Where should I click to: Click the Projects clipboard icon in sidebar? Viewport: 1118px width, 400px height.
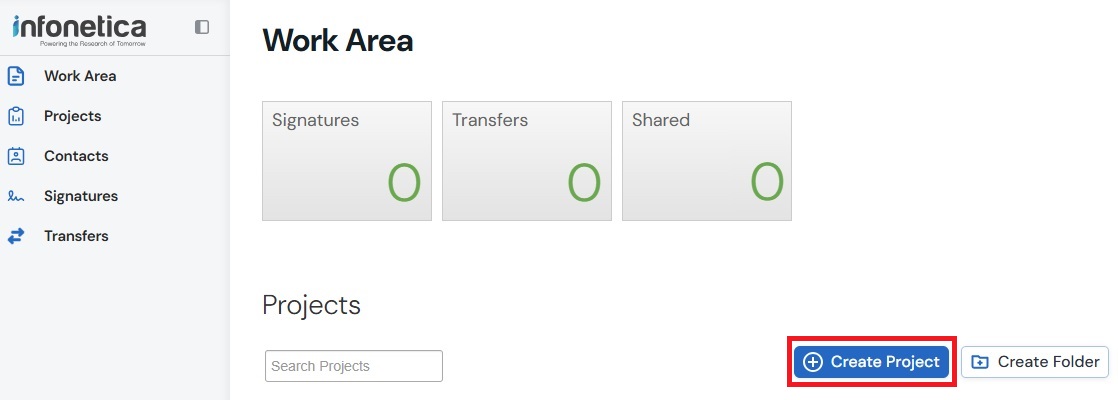click(16, 116)
